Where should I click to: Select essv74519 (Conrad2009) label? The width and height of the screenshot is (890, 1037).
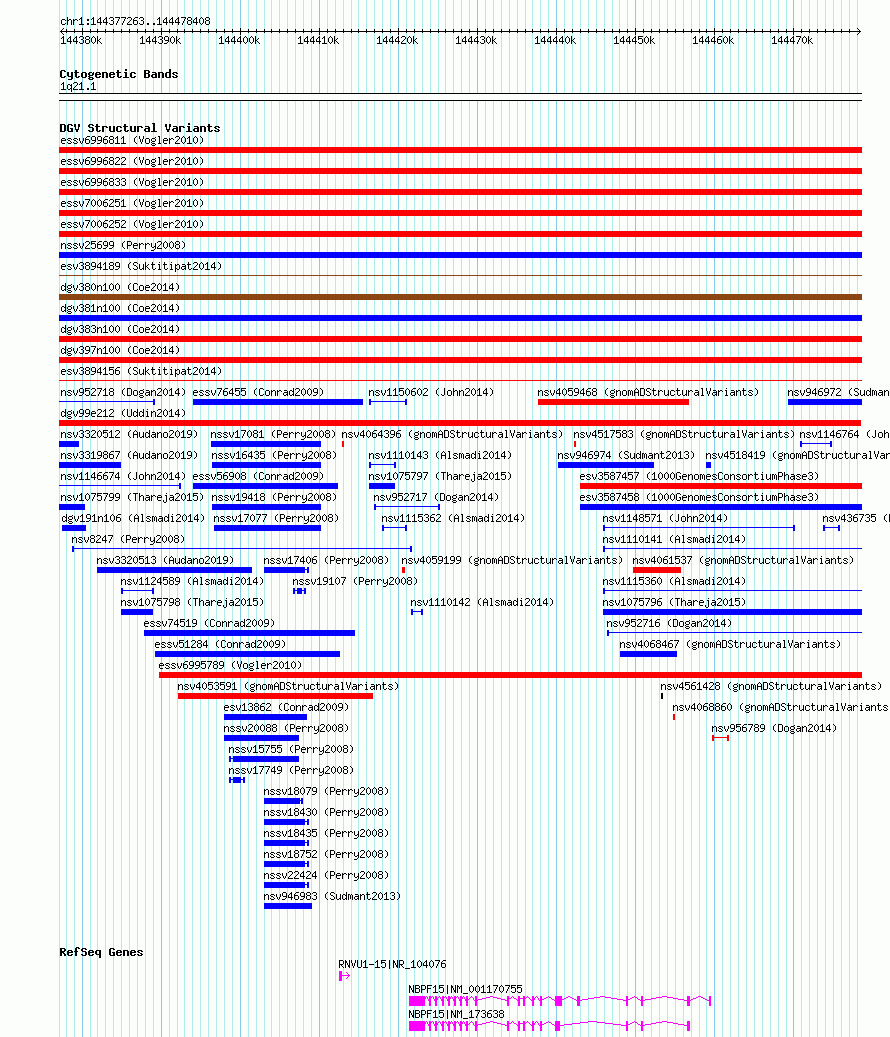[x=209, y=624]
